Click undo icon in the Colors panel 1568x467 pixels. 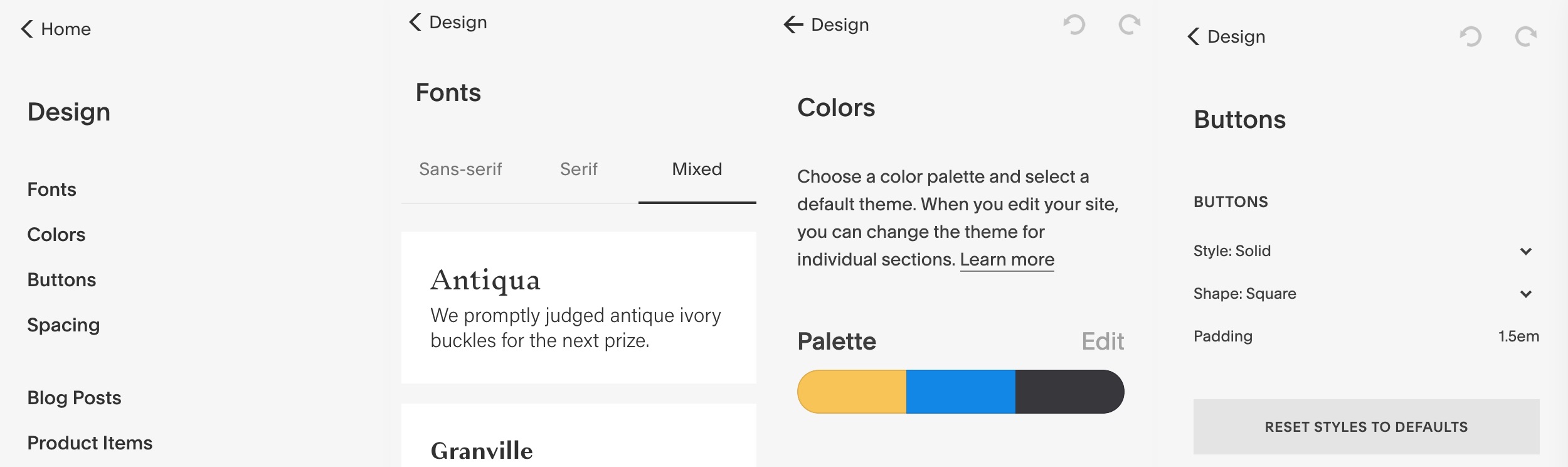(x=1074, y=25)
